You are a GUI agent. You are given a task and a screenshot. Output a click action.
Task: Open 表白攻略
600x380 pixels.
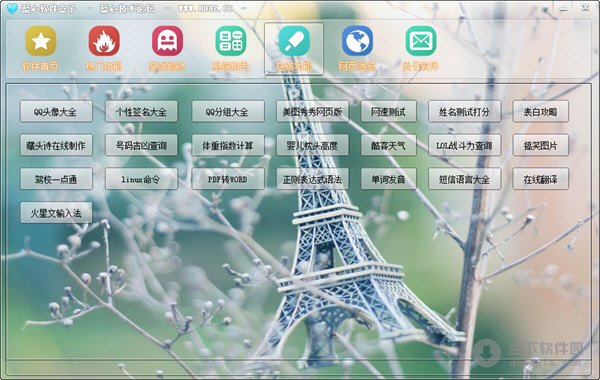point(541,112)
